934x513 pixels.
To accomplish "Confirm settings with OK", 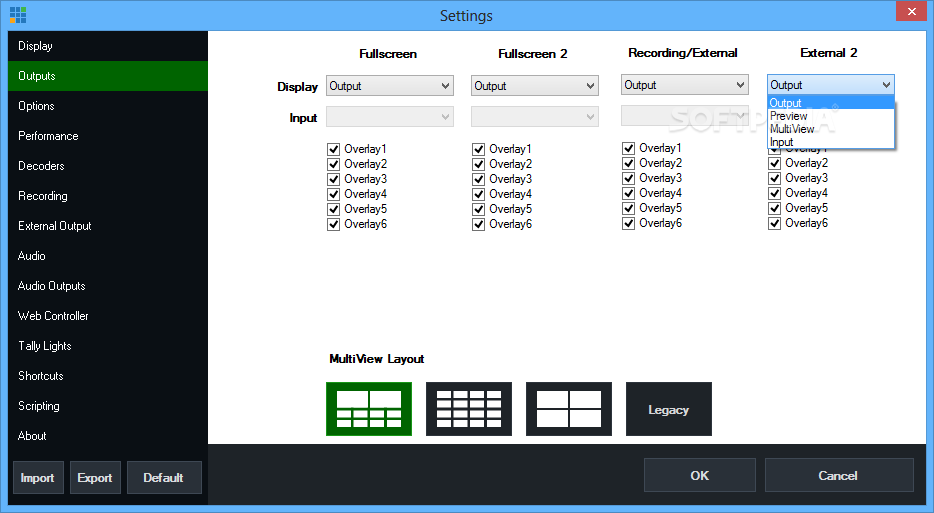I will click(x=700, y=475).
